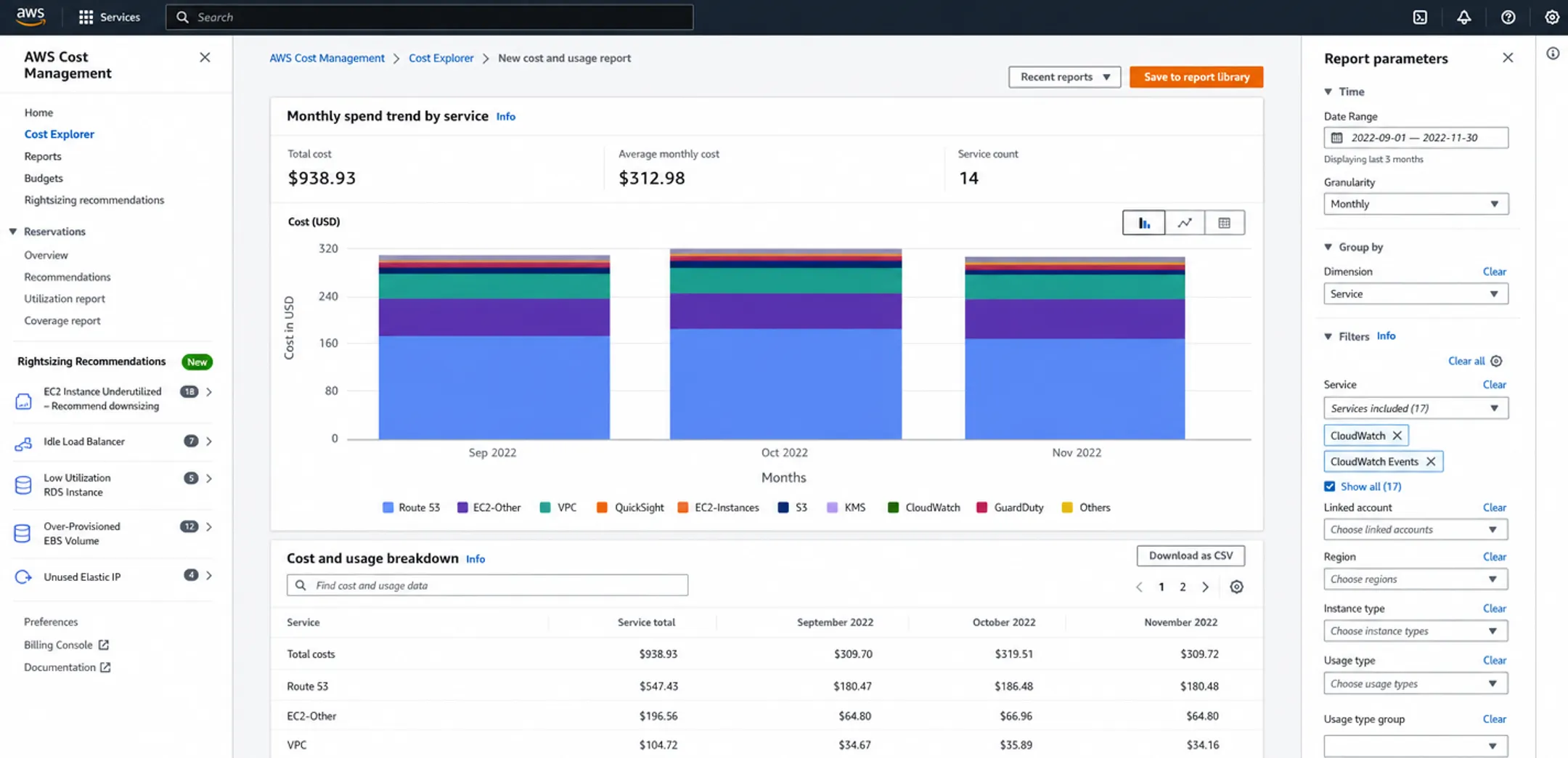Open Utilization report in sidebar

pos(65,298)
